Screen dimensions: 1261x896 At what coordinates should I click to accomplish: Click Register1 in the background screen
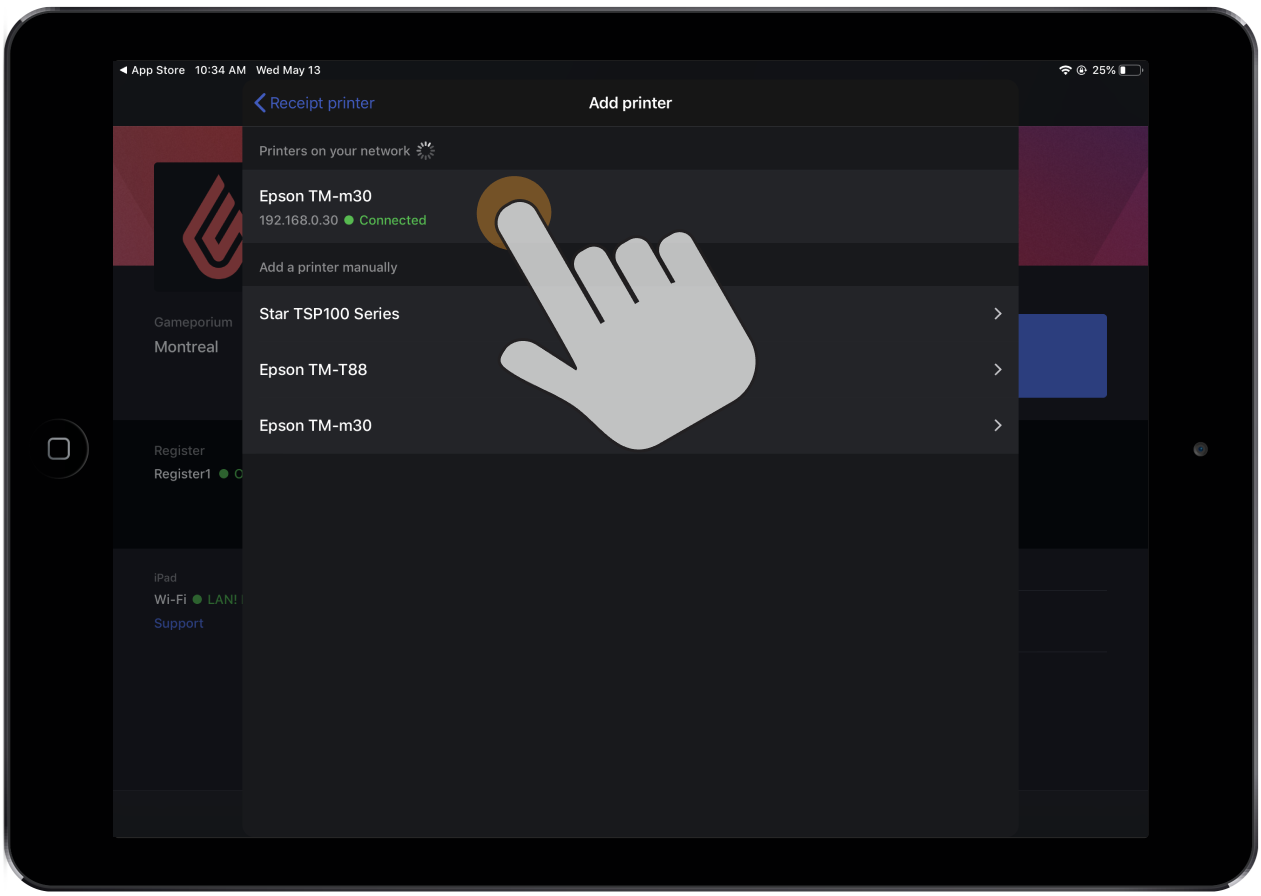182,474
